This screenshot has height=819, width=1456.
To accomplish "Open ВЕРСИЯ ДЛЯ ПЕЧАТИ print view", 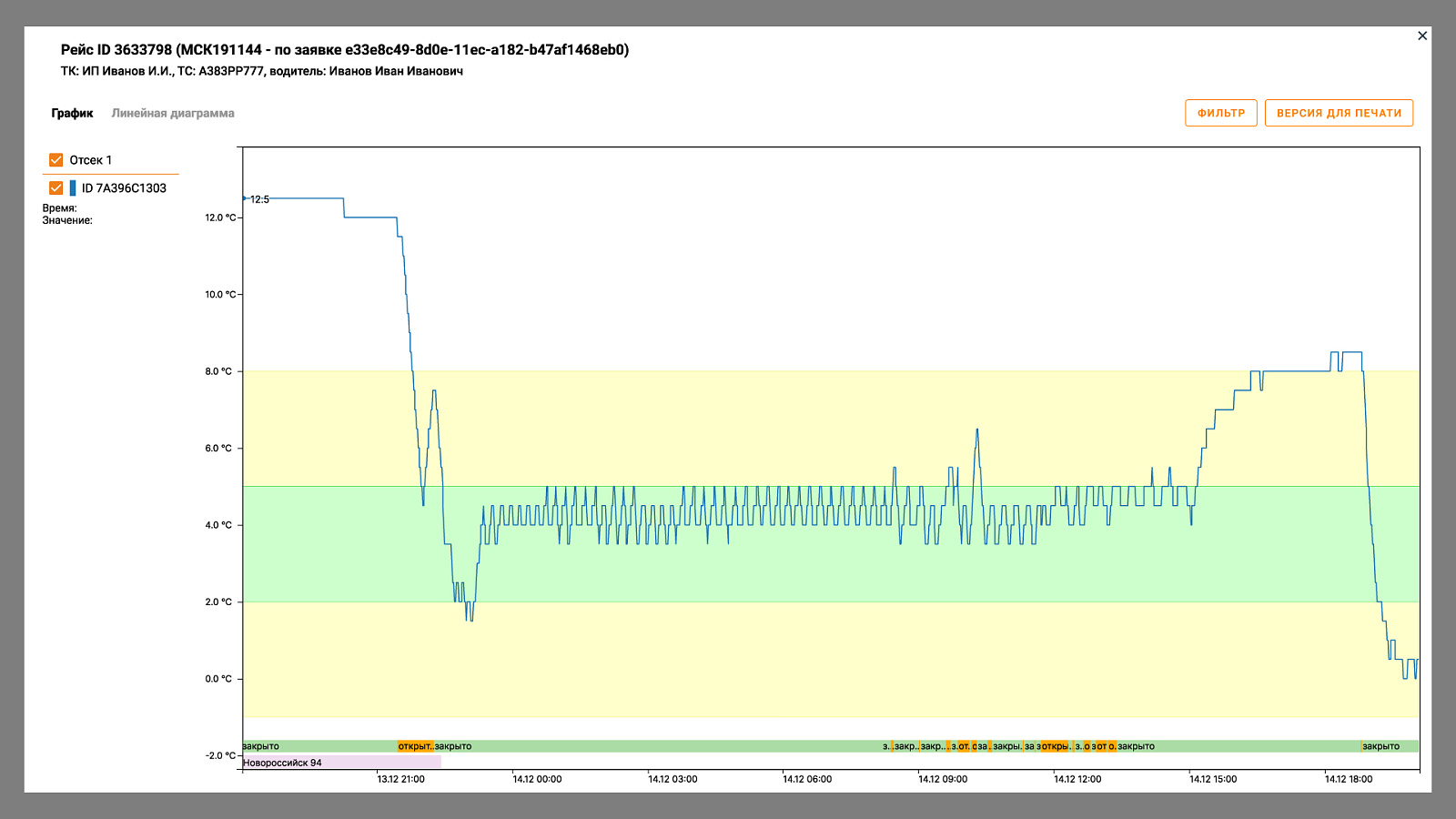I will tap(1339, 113).
